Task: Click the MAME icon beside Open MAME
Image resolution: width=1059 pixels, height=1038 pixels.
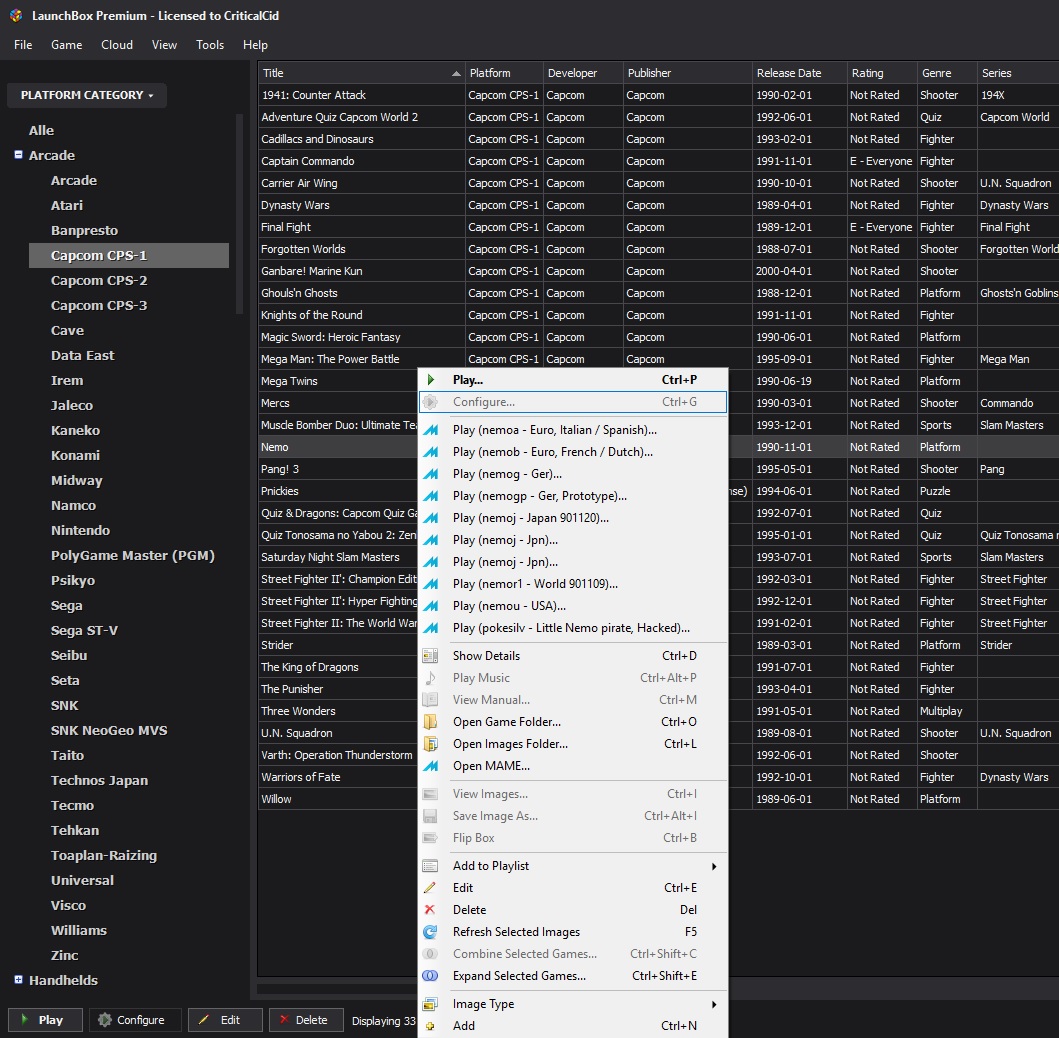Action: click(x=430, y=766)
